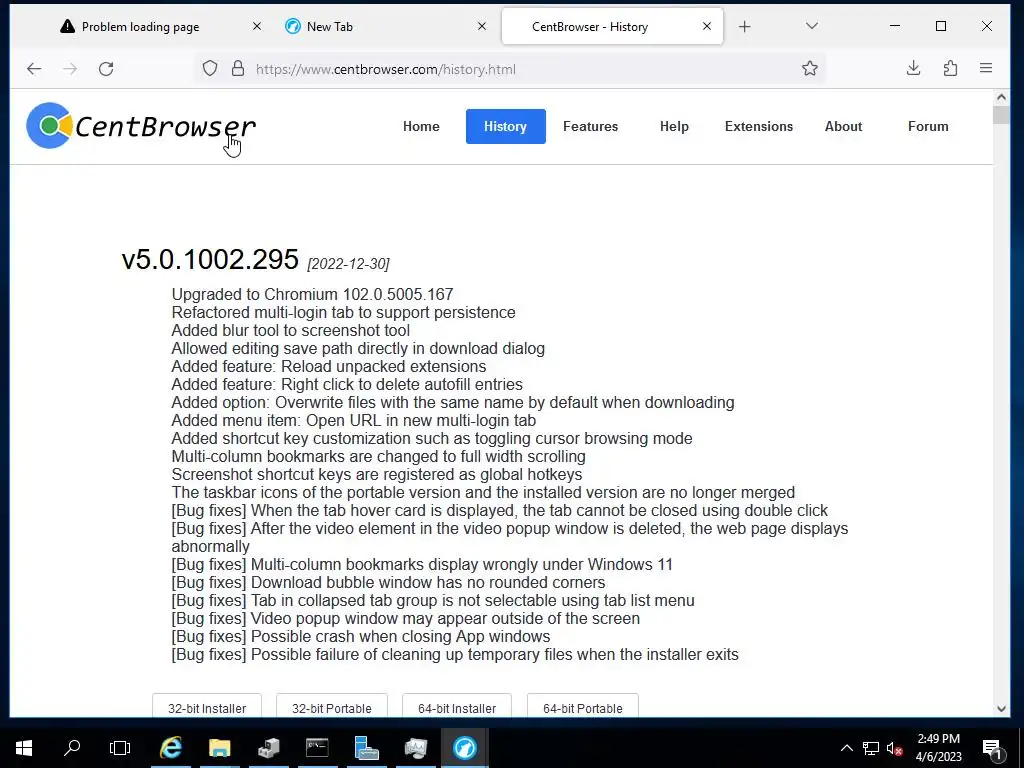1024x768 pixels.
Task: Open the Features page
Action: point(590,127)
